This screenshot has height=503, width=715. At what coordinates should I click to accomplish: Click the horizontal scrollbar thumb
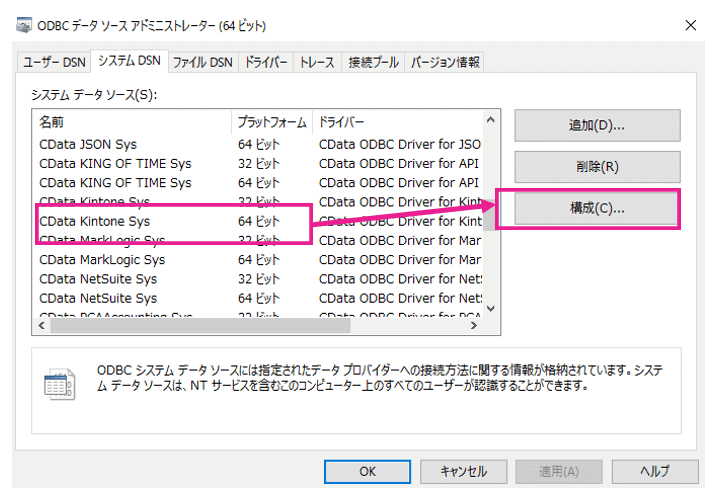click(200, 326)
